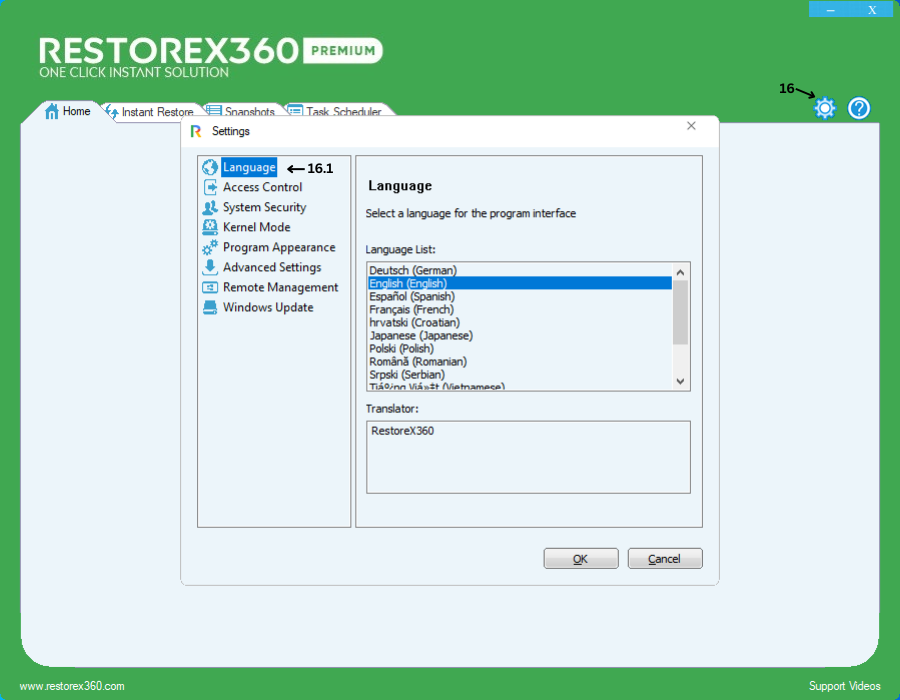Open the Support Videos link
900x700 pixels.
tap(844, 686)
